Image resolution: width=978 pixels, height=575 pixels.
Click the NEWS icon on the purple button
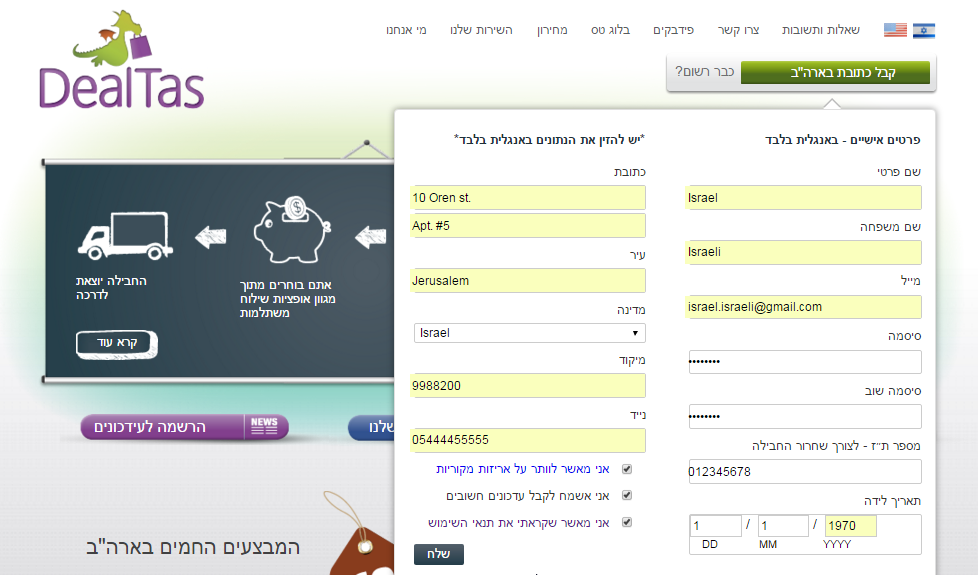(264, 427)
